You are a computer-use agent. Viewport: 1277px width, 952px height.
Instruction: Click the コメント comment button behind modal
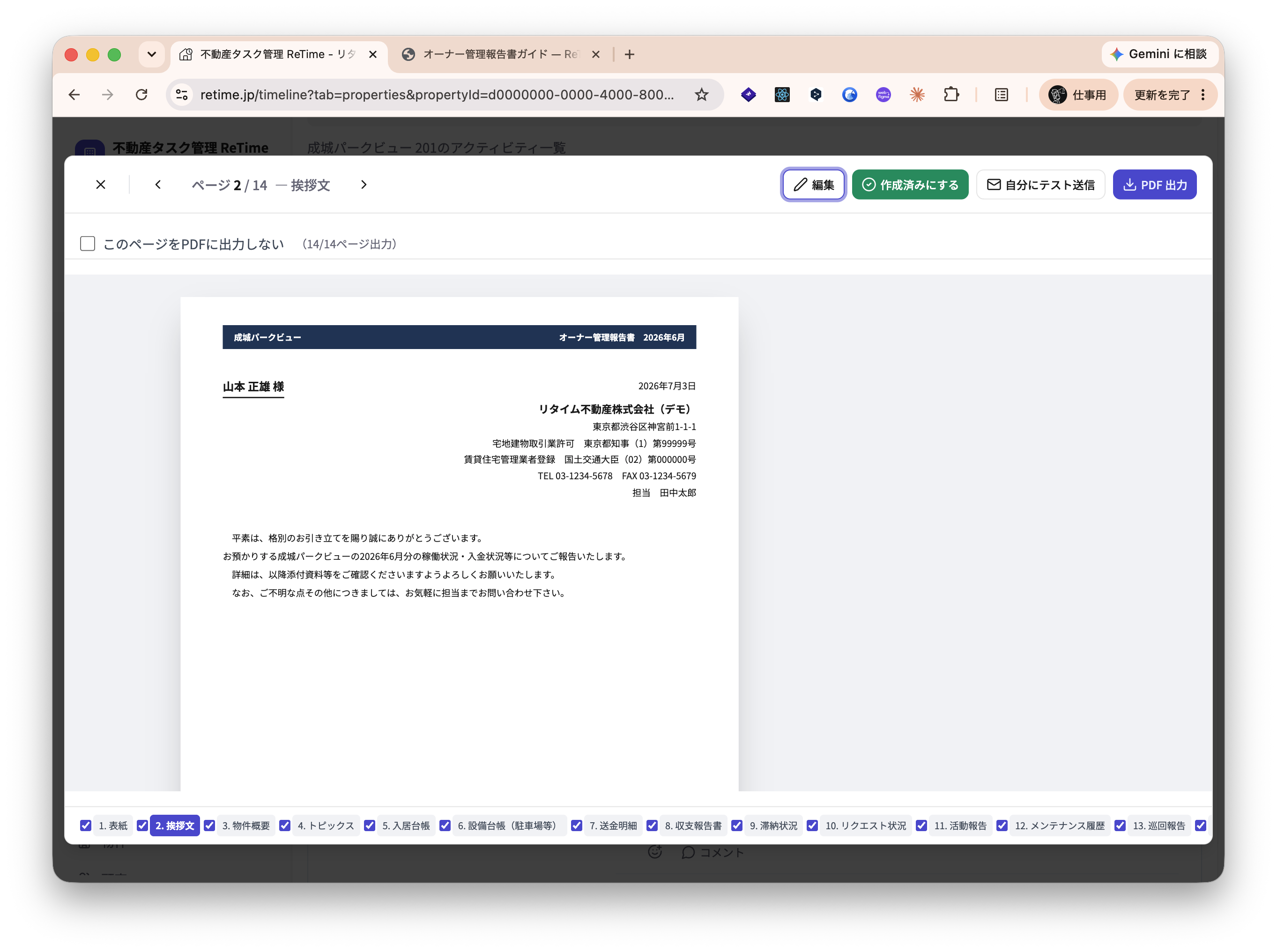tap(712, 852)
